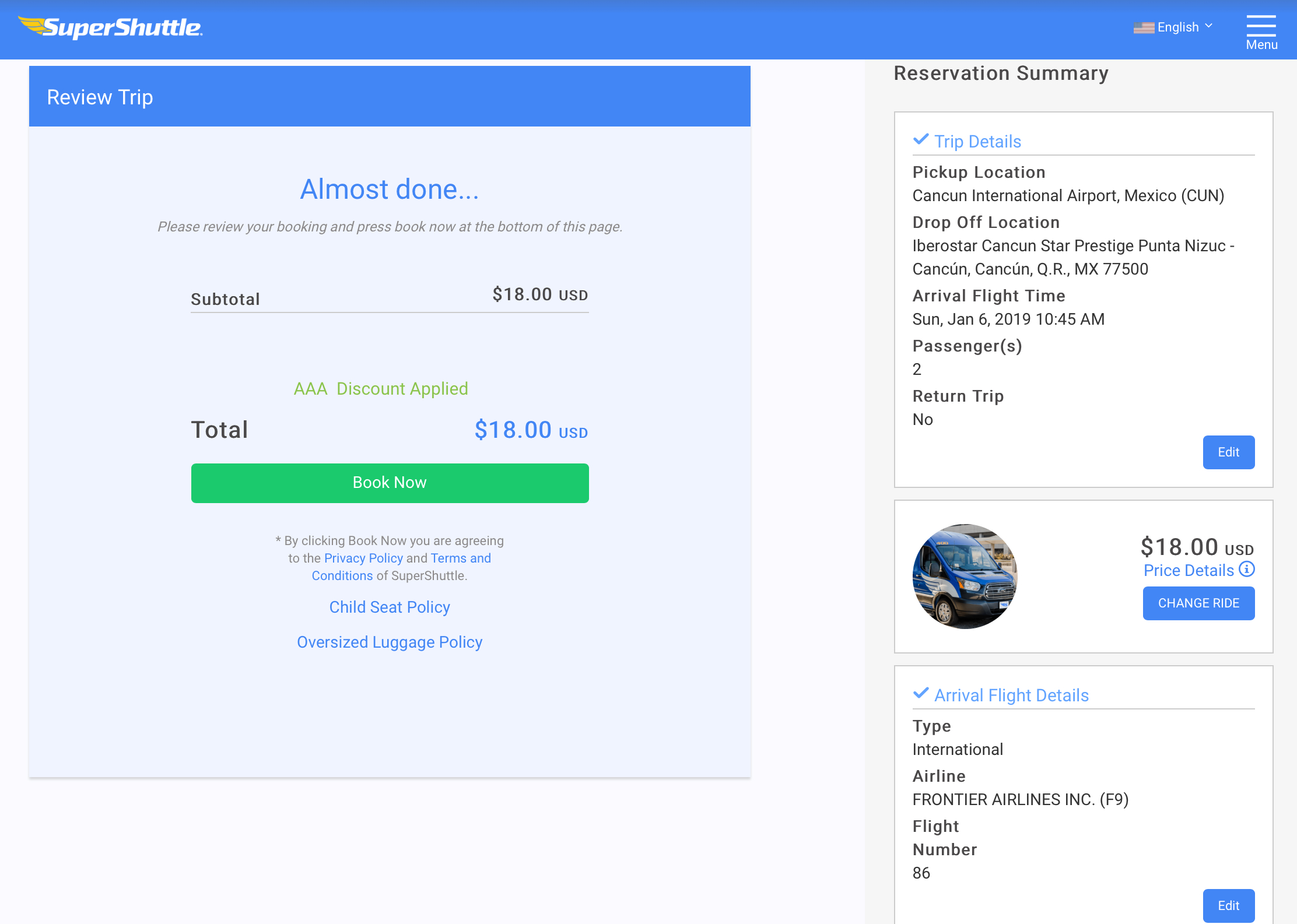This screenshot has width=1297, height=924.
Task: Click the AAA Discount Applied text
Action: pyautogui.click(x=381, y=388)
